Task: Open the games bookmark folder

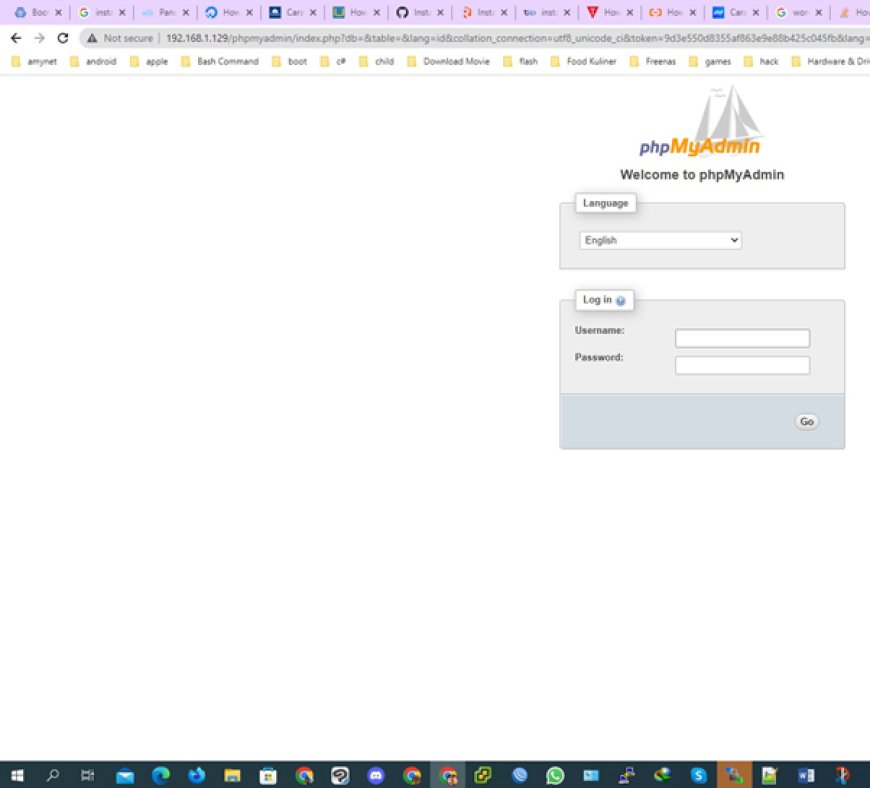Action: click(710, 61)
